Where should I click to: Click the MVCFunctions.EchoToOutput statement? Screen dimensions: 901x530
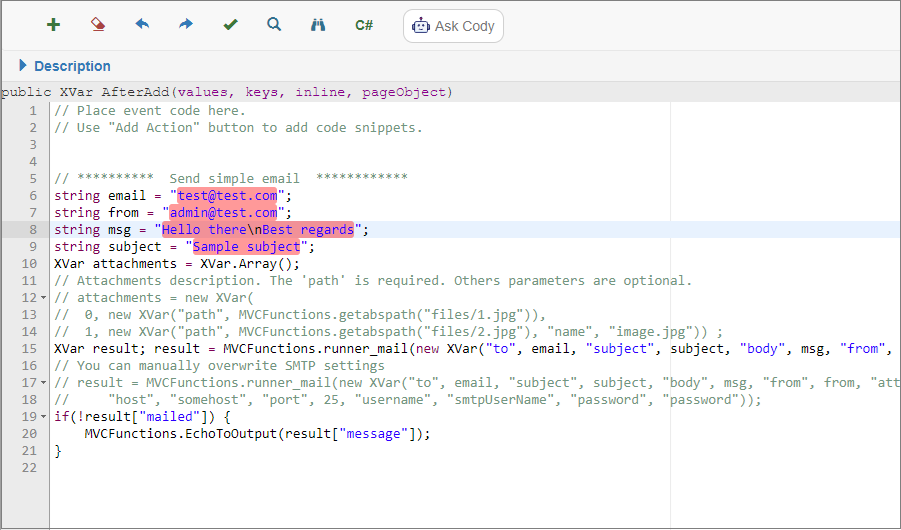tap(257, 434)
